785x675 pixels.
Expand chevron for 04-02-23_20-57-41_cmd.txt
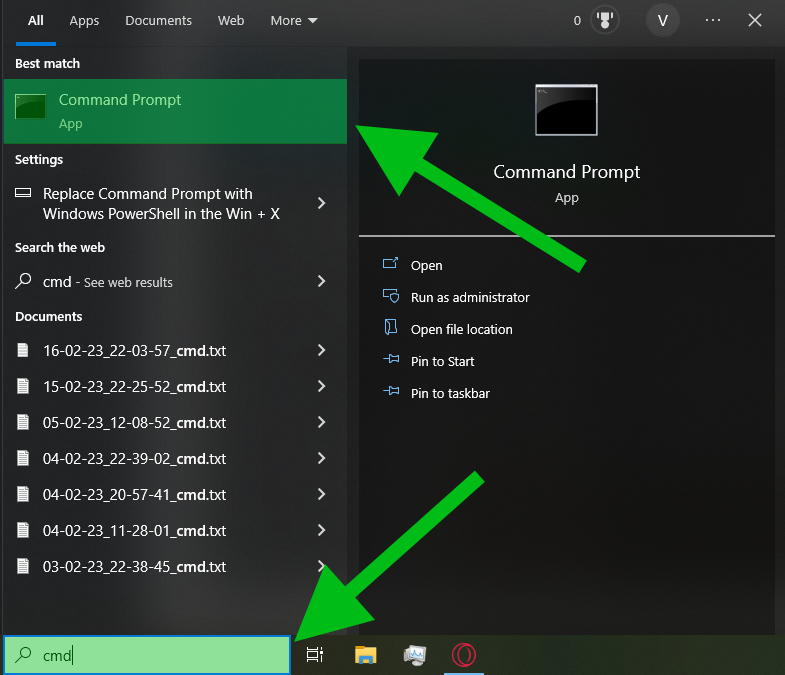click(321, 494)
